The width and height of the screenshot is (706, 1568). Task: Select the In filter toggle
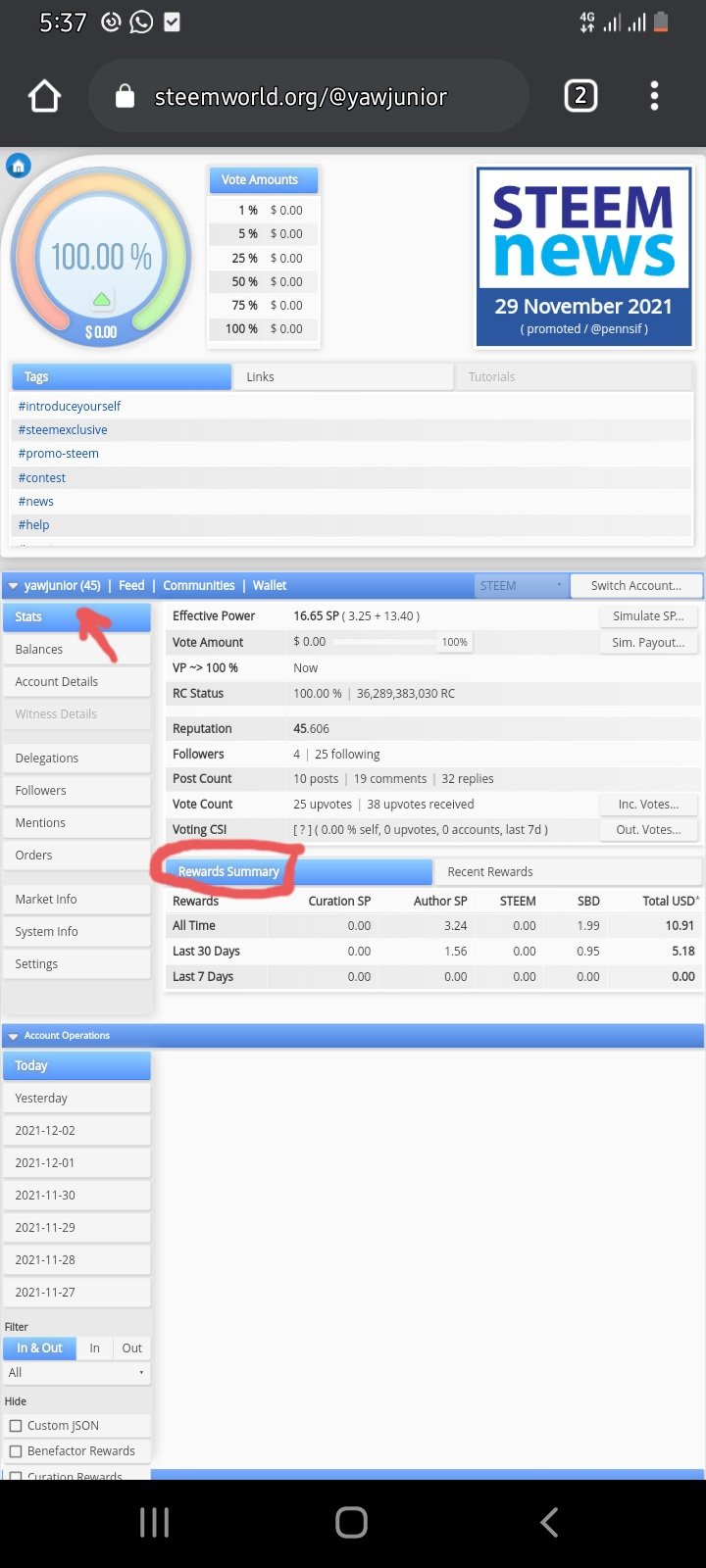[94, 1347]
